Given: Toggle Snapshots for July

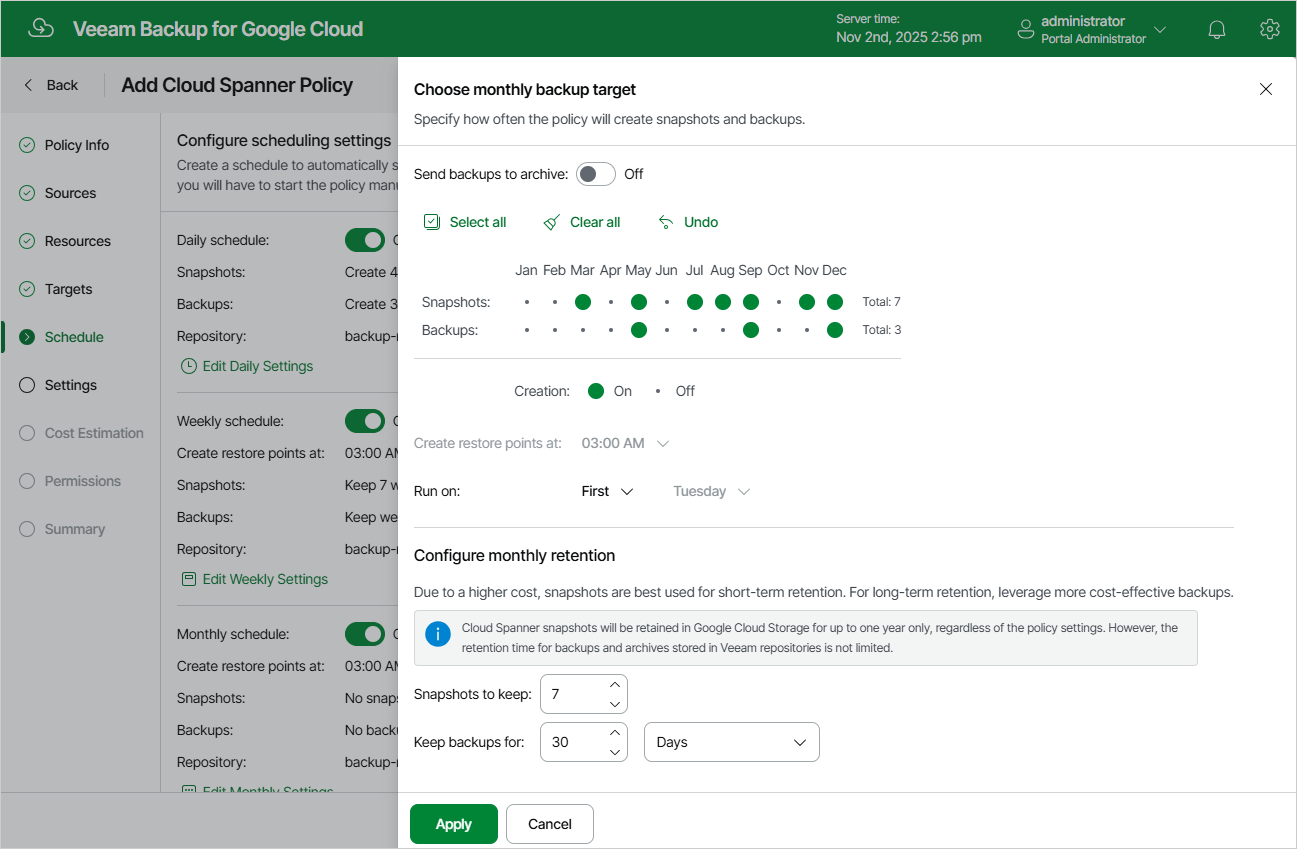Looking at the screenshot, I should [x=695, y=302].
